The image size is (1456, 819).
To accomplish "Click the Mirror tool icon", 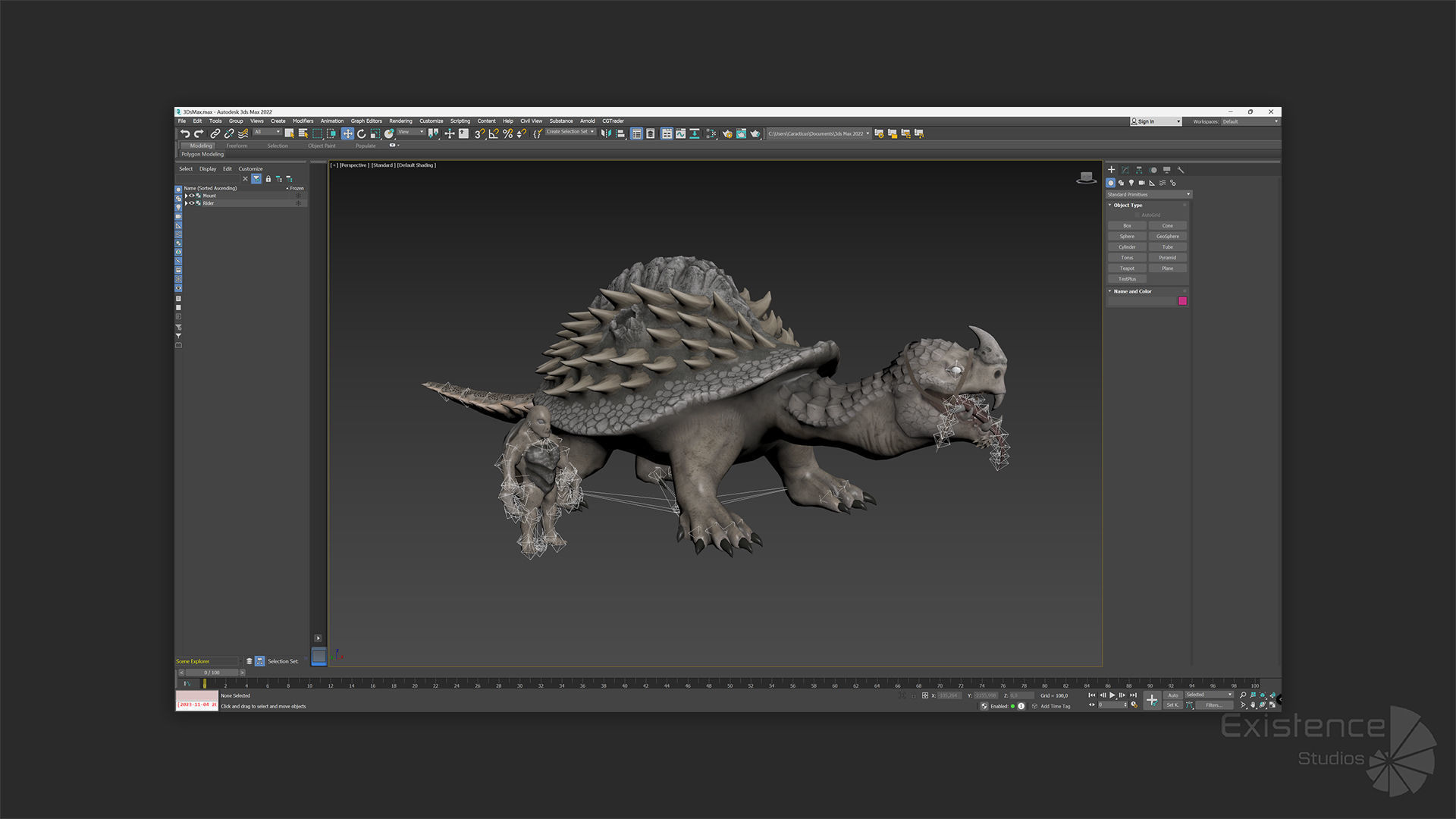I will click(x=606, y=133).
